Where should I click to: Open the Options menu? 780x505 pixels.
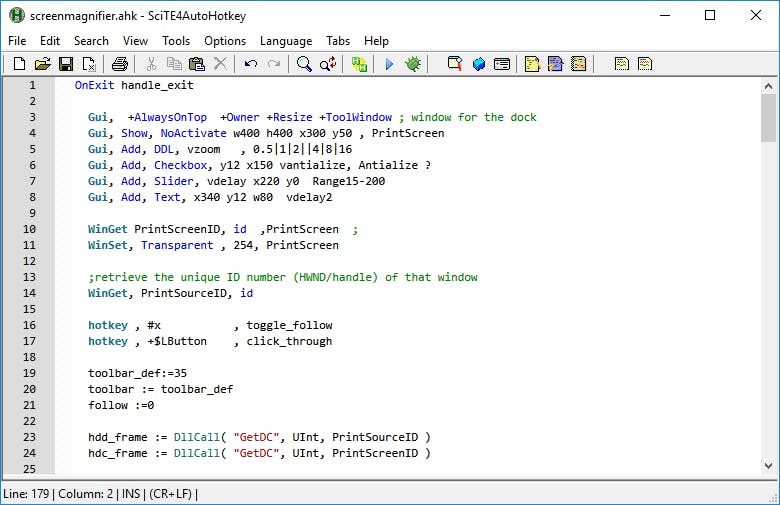[225, 41]
